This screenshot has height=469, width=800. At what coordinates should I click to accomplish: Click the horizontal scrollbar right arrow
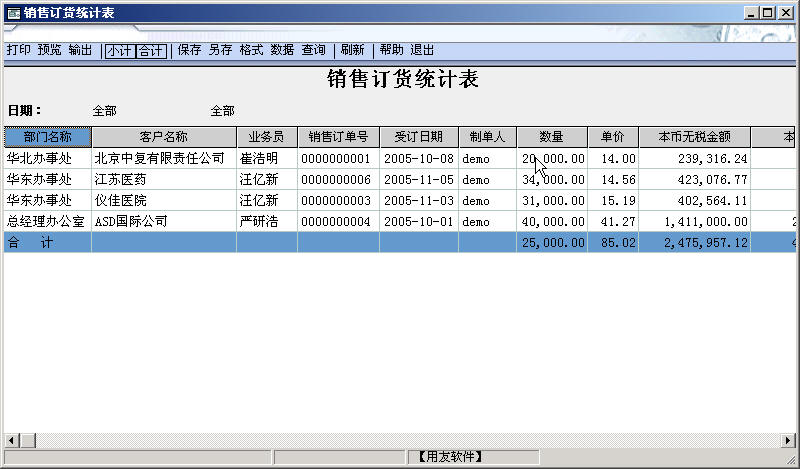tap(787, 440)
